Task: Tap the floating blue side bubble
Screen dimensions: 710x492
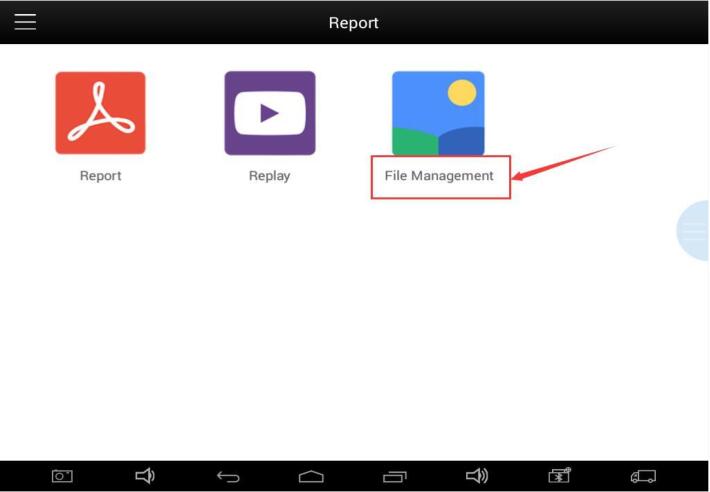Action: coord(693,230)
